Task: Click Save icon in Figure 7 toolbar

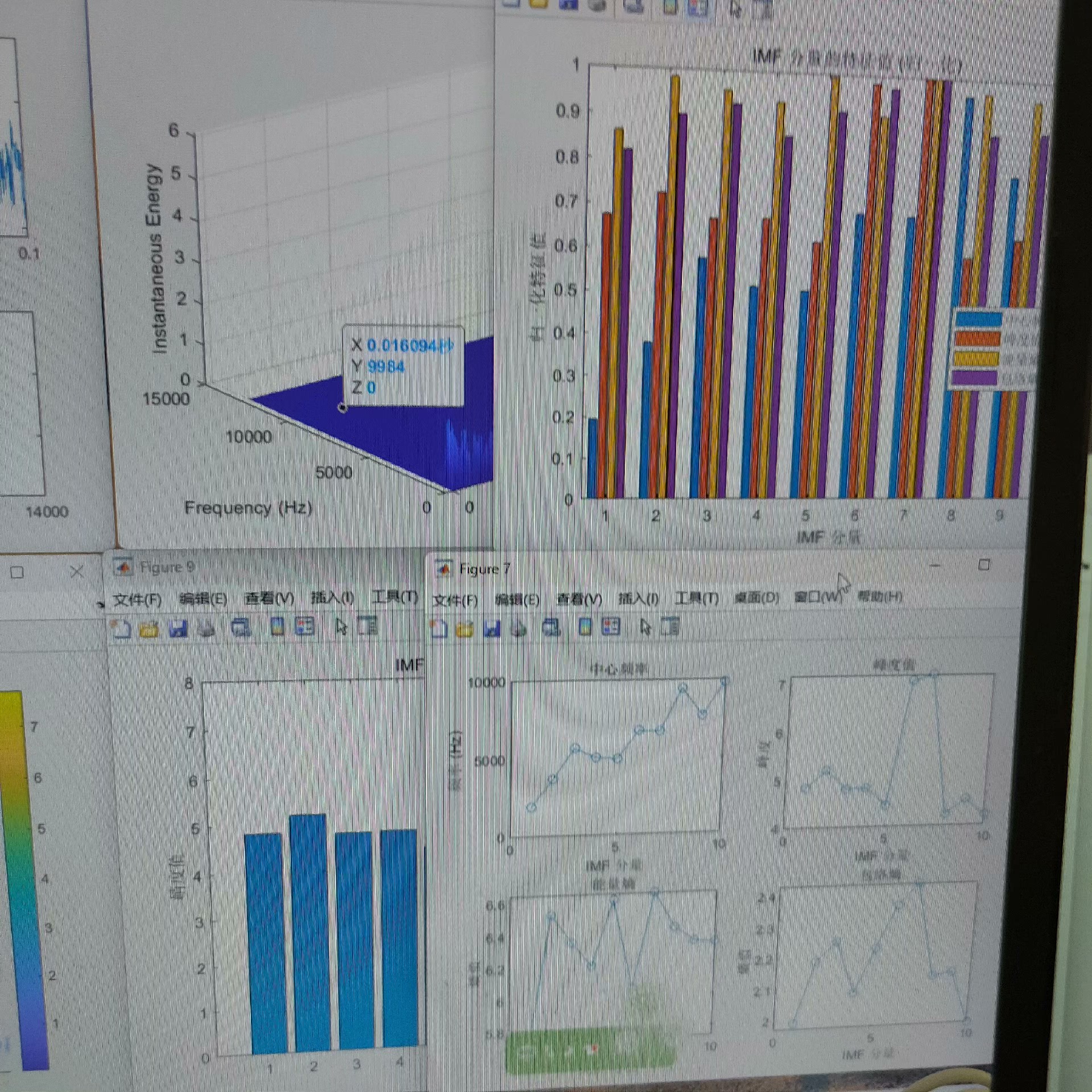Action: pos(493,628)
